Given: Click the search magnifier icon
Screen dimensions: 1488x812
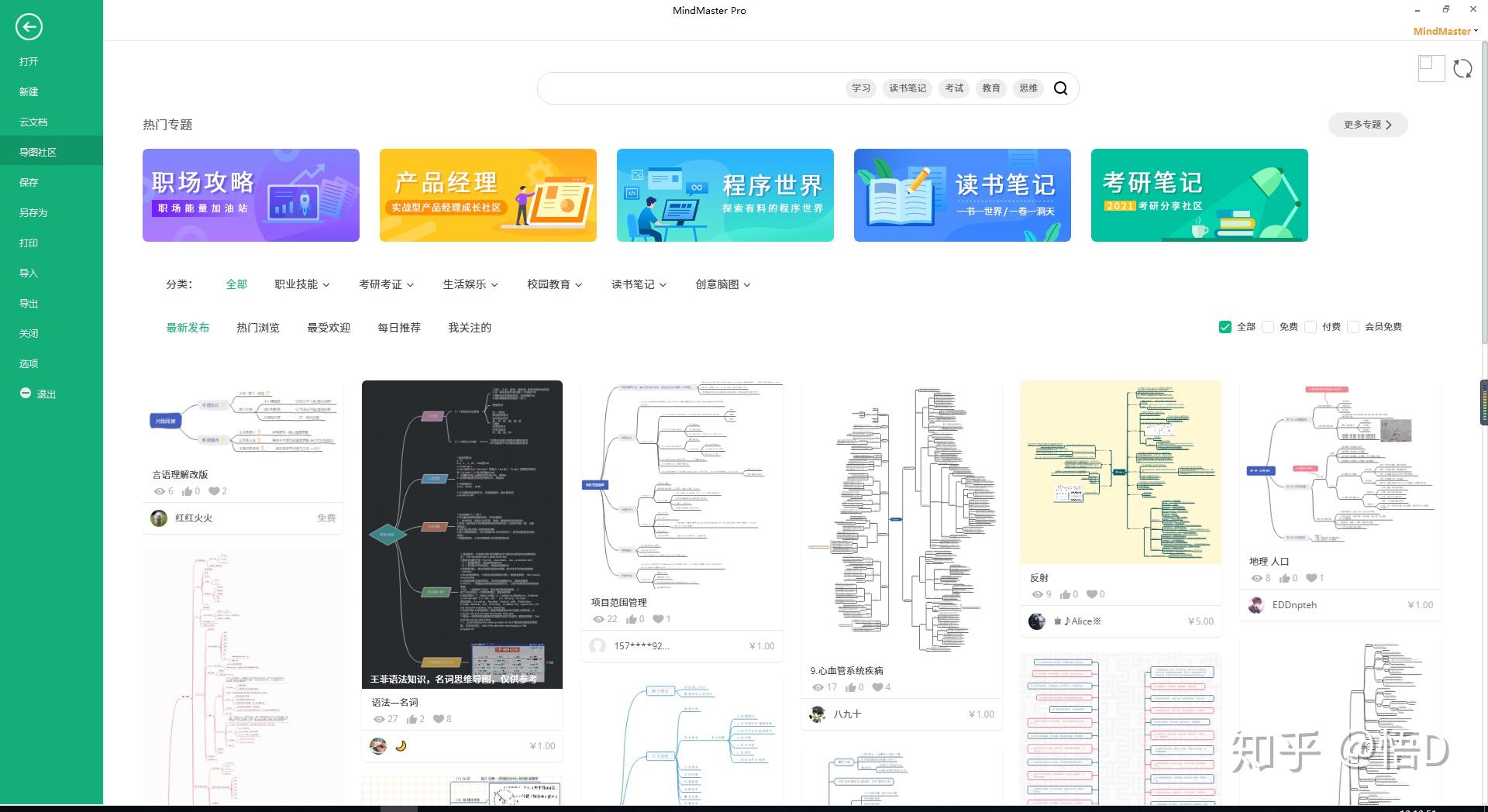Looking at the screenshot, I should point(1061,88).
